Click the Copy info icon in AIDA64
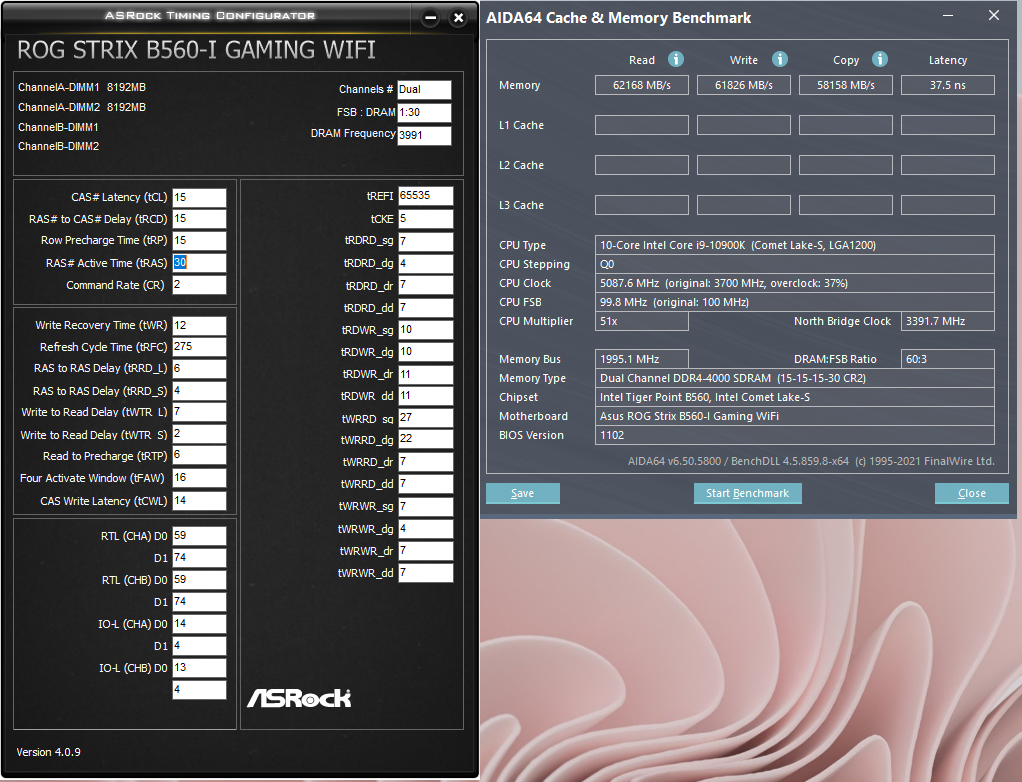Screen dimensions: 1022x782 point(879,59)
